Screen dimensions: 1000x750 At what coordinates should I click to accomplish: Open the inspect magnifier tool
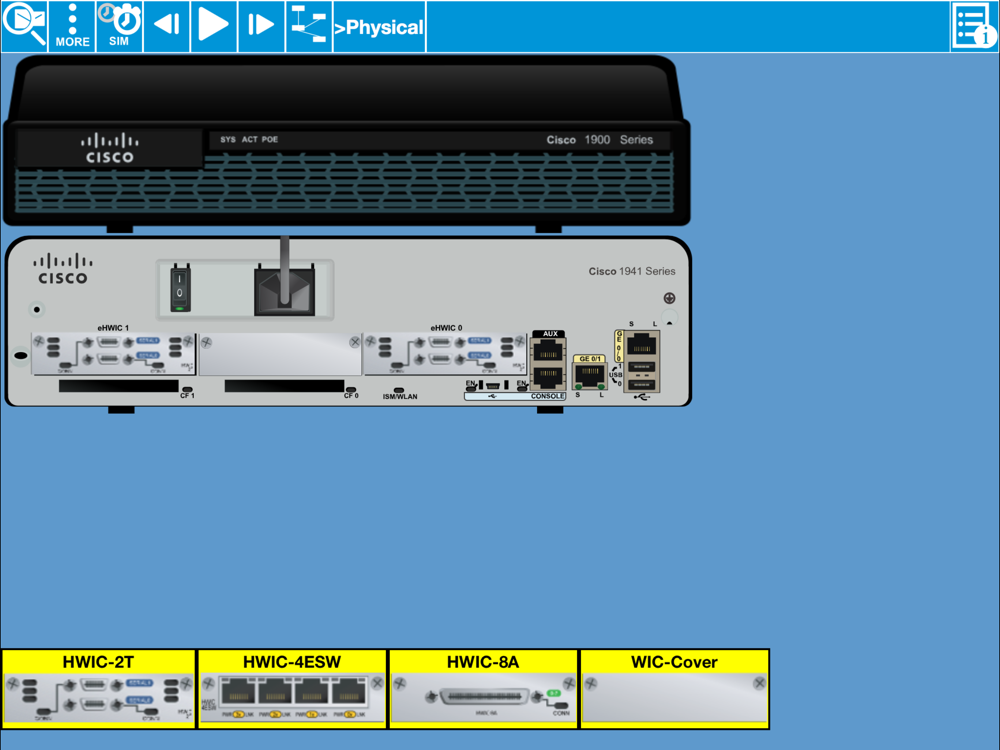[x=24, y=26]
